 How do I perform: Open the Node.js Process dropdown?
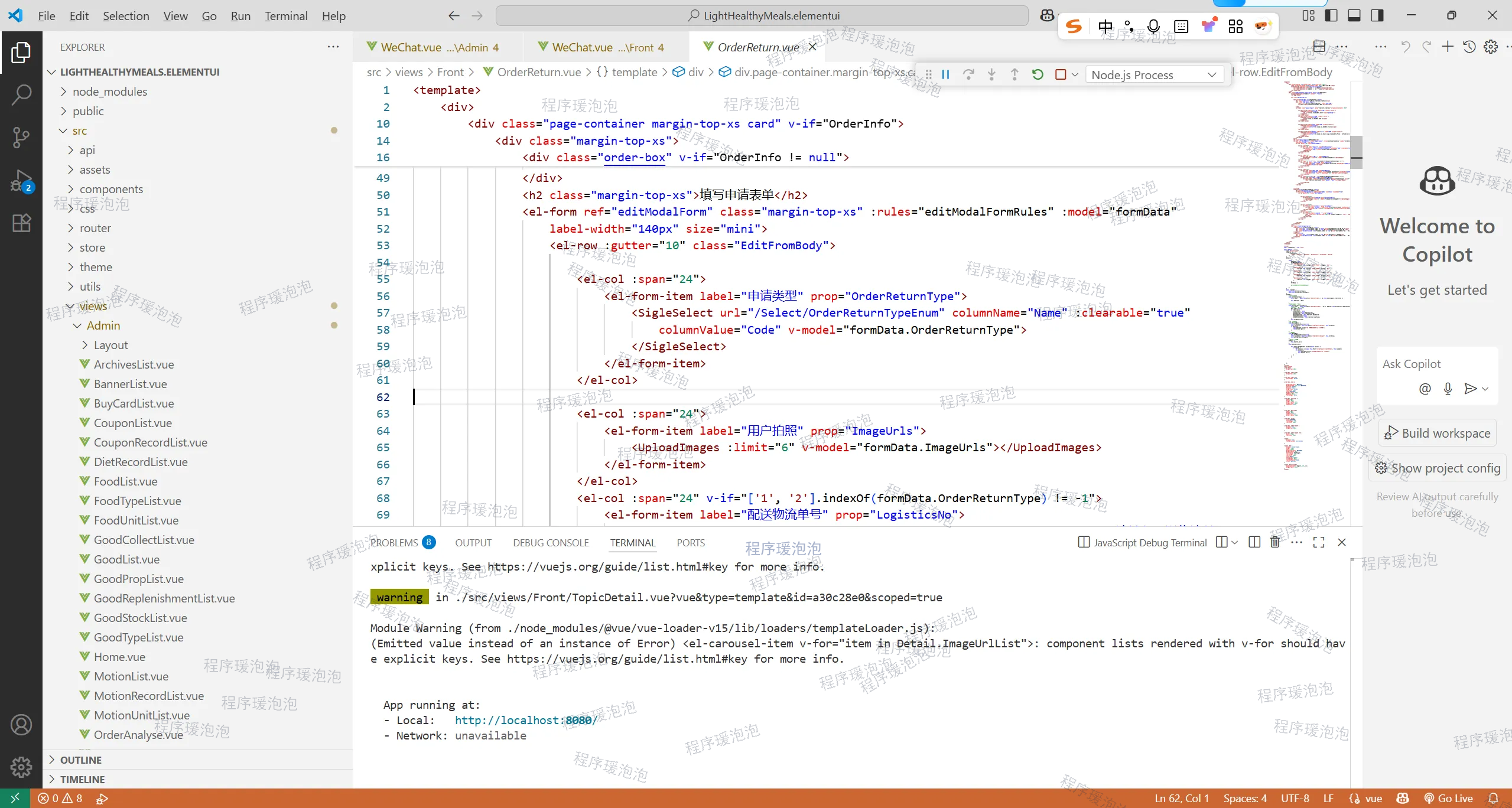1155,74
